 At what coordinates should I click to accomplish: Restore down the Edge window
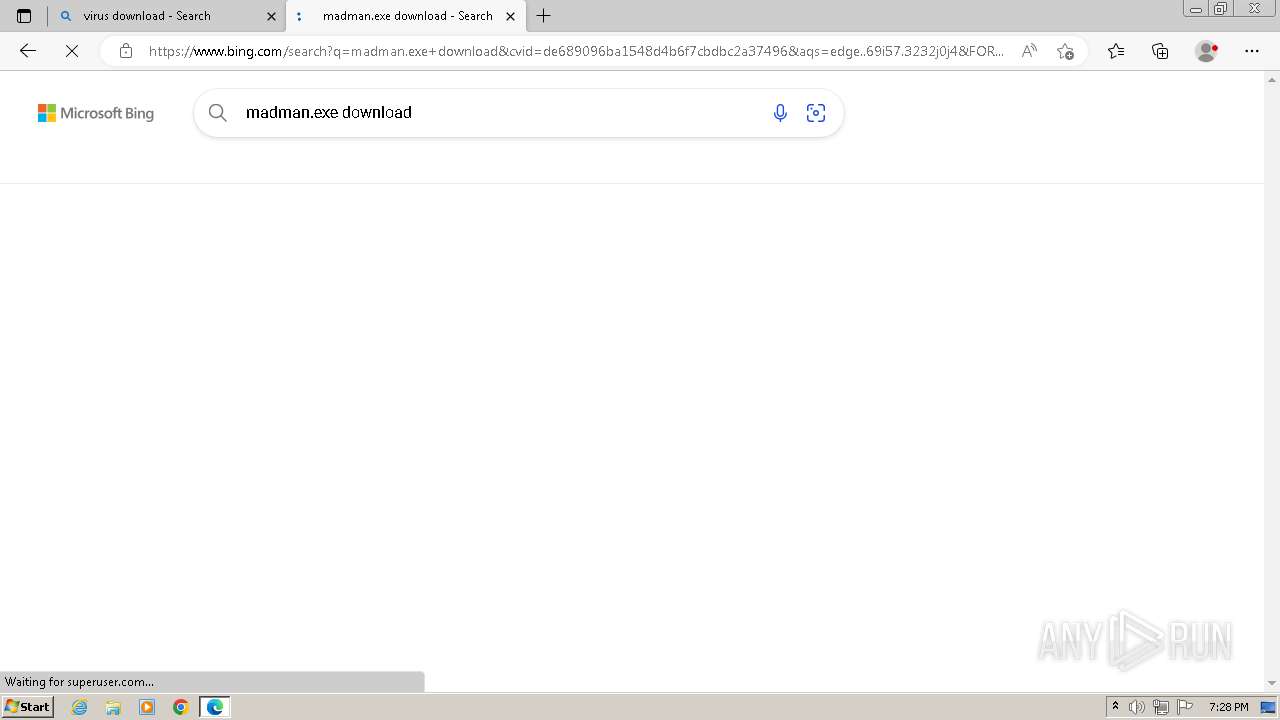1221,8
